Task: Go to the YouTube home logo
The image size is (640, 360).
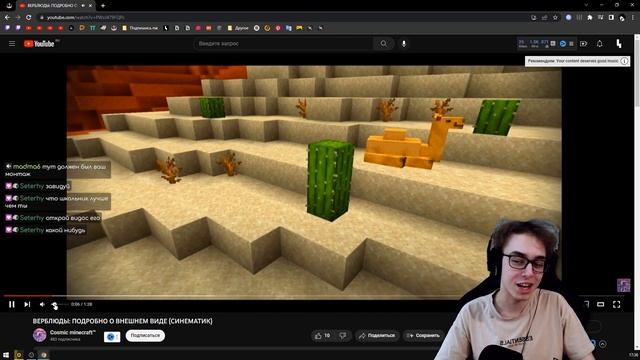Action: coord(39,44)
